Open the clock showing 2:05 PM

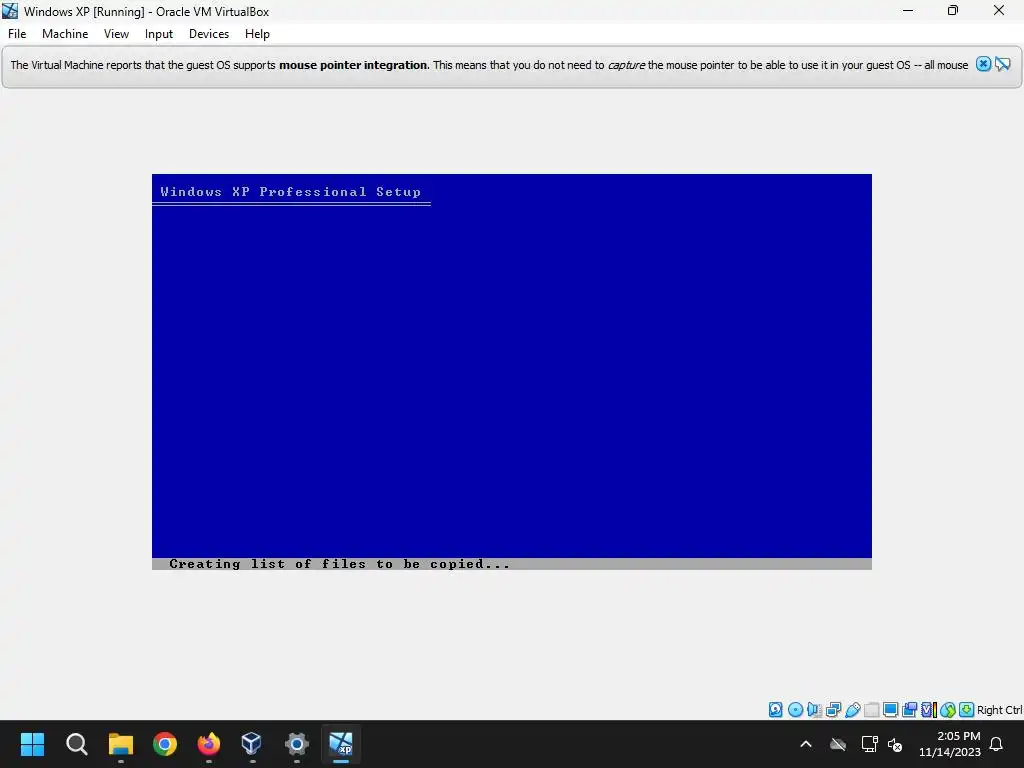coord(950,744)
